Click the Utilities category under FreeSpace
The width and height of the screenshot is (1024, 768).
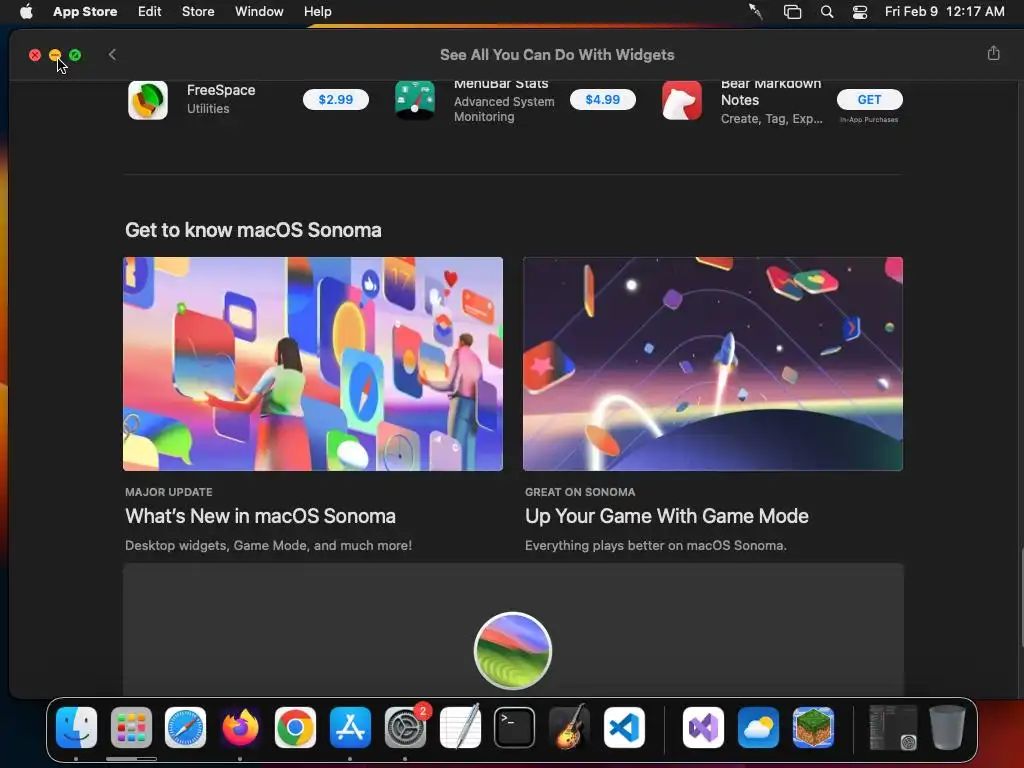208,108
